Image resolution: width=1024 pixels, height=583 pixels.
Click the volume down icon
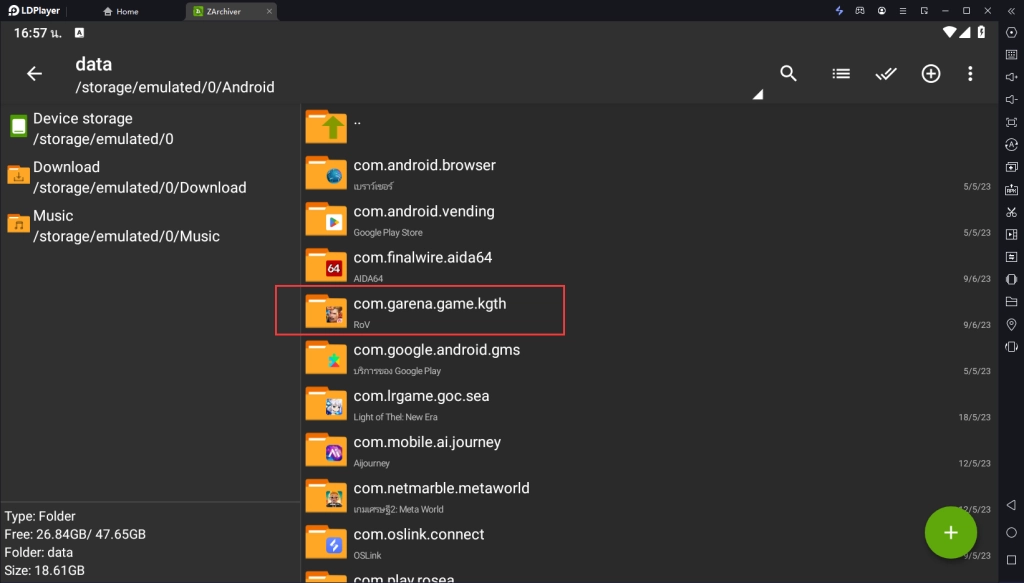point(1011,99)
